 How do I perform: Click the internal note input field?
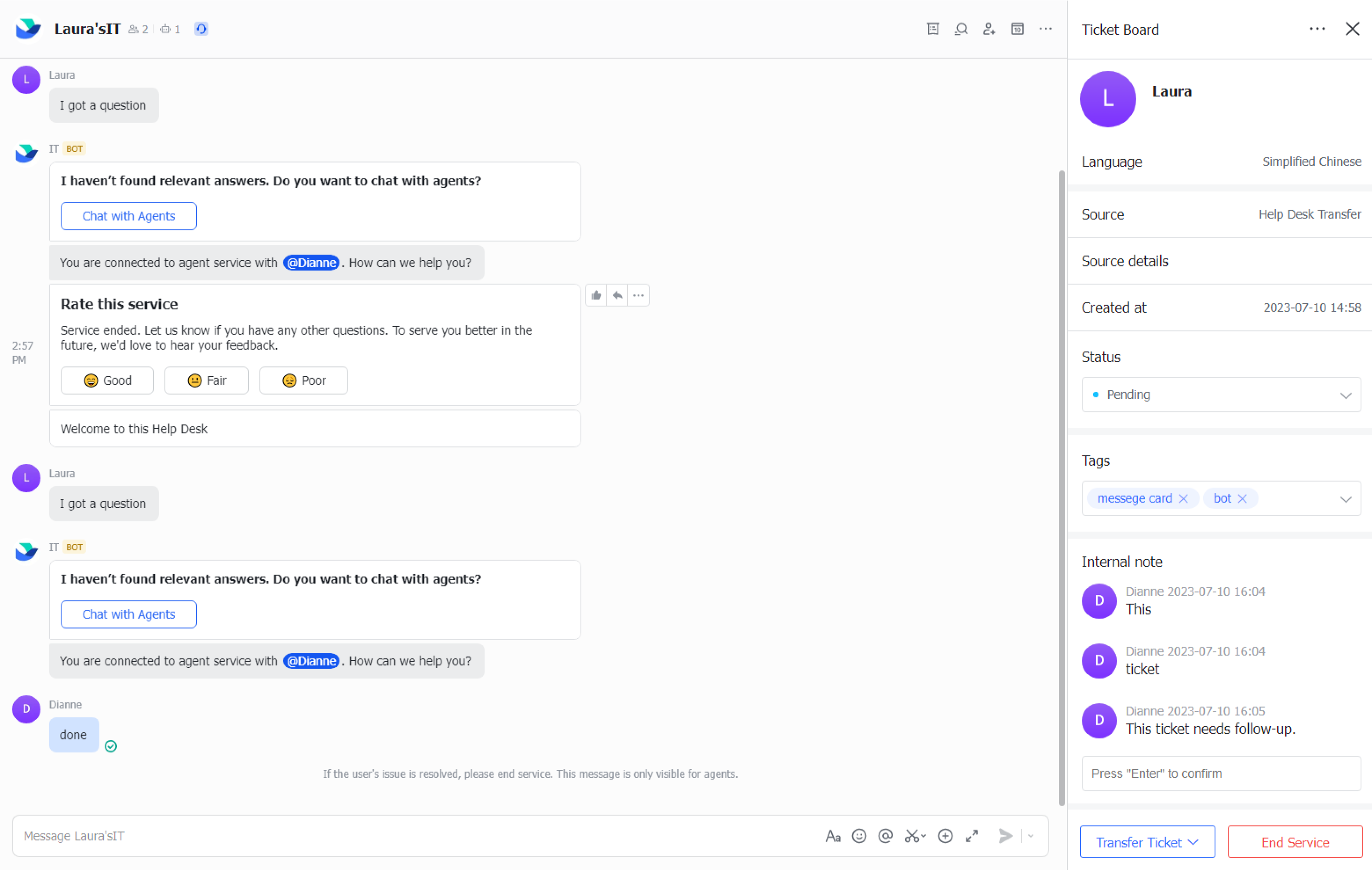tap(1220, 773)
